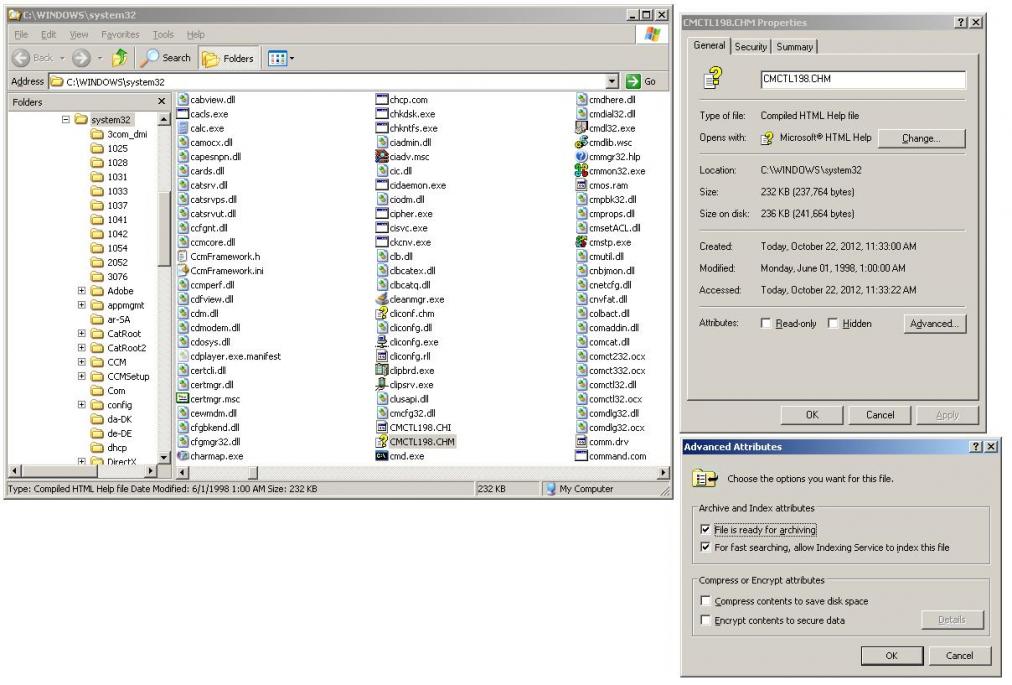
Task: Switch to the Summary tab
Action: click(794, 46)
